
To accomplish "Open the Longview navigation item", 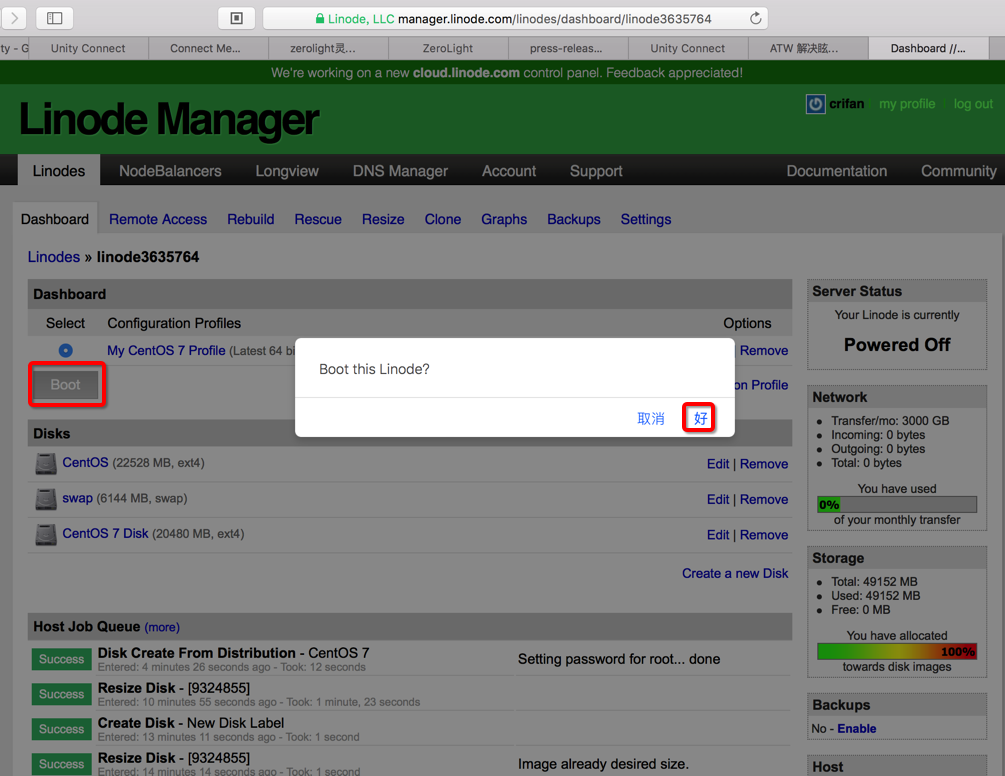I will [287, 170].
